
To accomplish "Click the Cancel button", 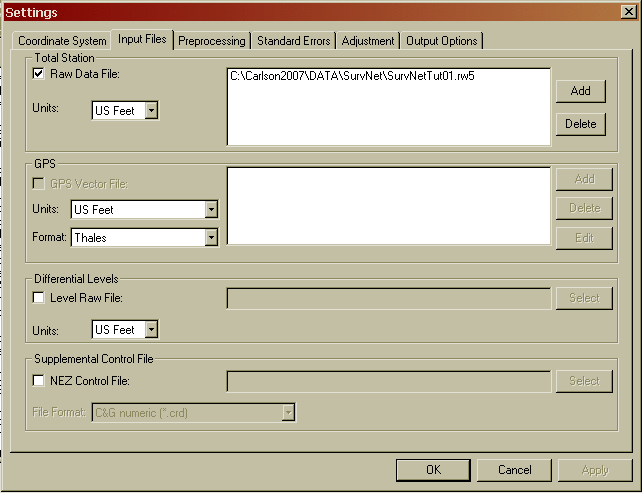I will point(514,470).
